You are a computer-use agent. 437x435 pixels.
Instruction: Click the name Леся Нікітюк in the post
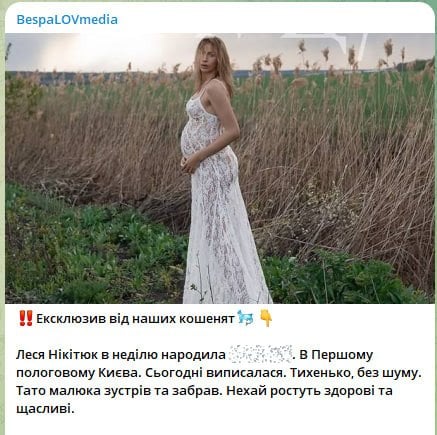pos(57,355)
